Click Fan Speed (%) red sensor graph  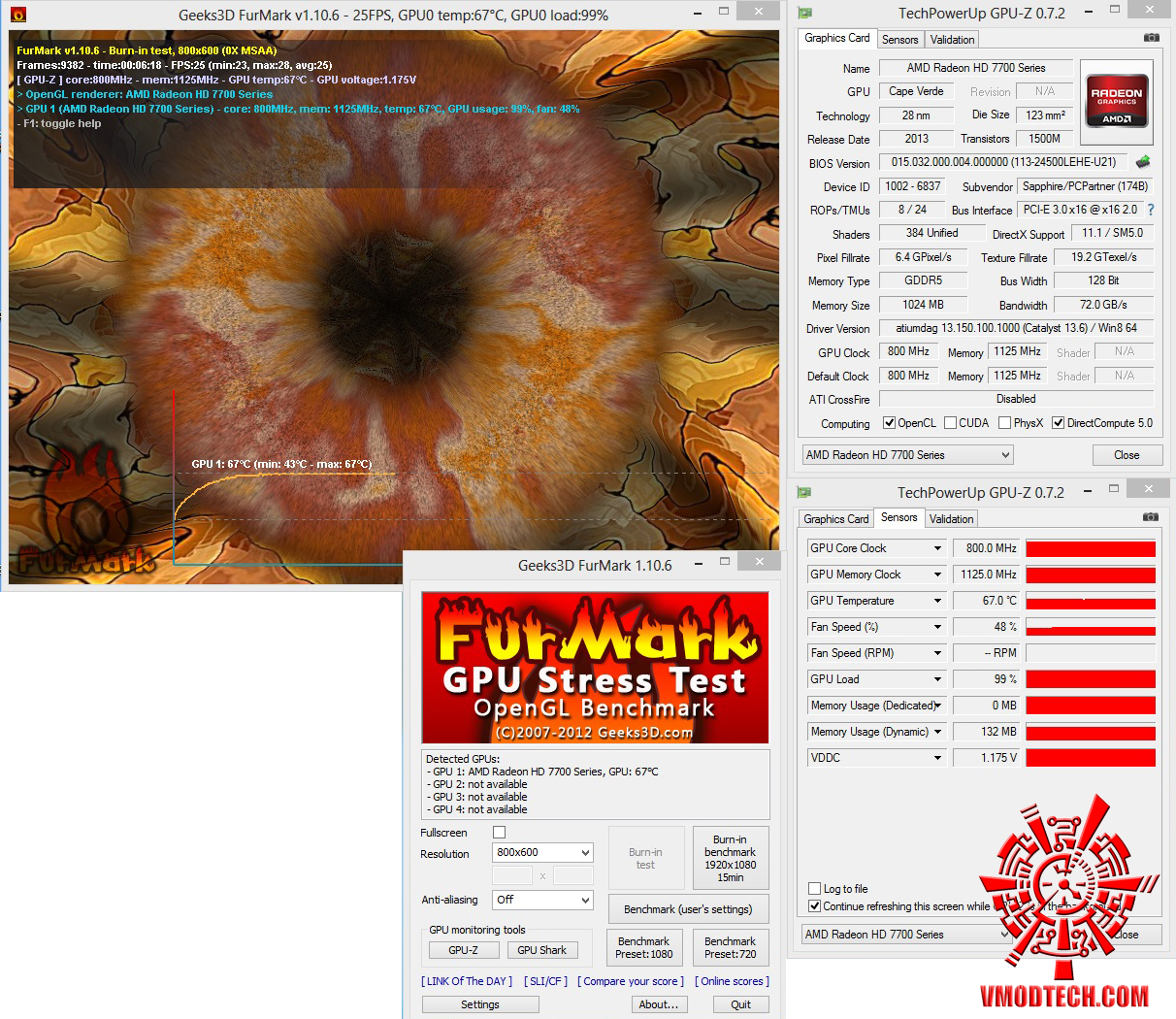click(x=1091, y=627)
